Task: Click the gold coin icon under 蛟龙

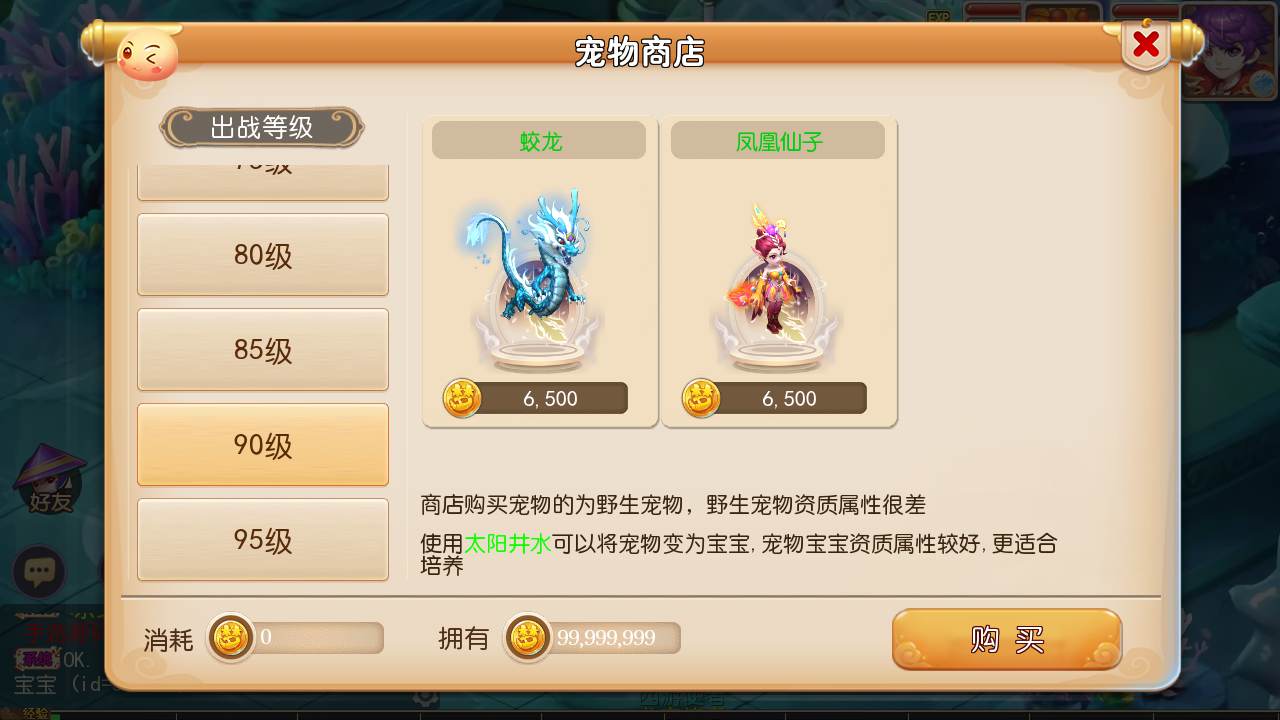Action: tap(462, 398)
